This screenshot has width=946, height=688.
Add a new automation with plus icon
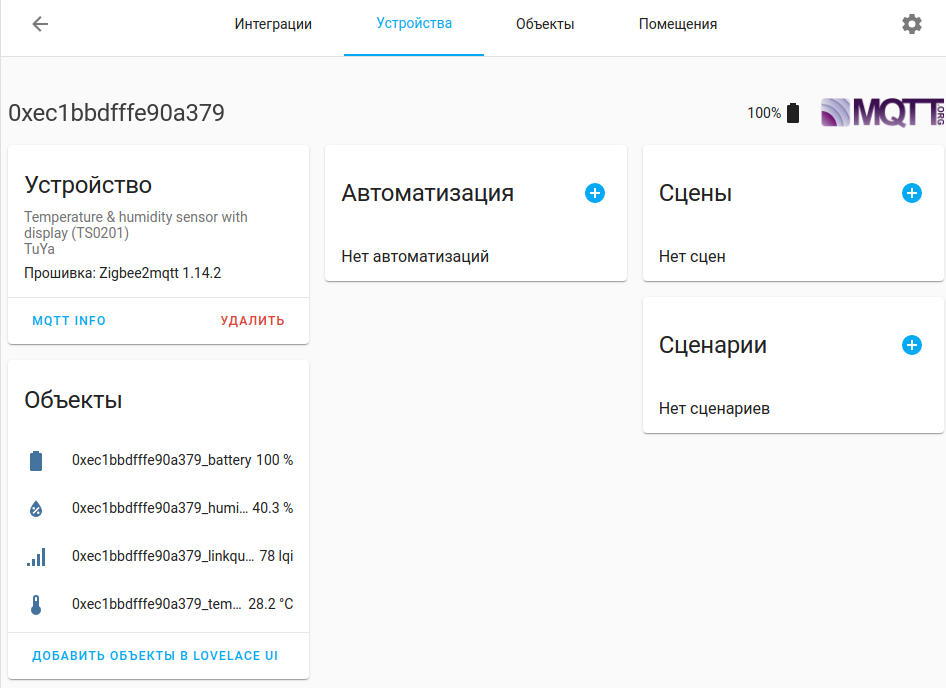tap(595, 193)
